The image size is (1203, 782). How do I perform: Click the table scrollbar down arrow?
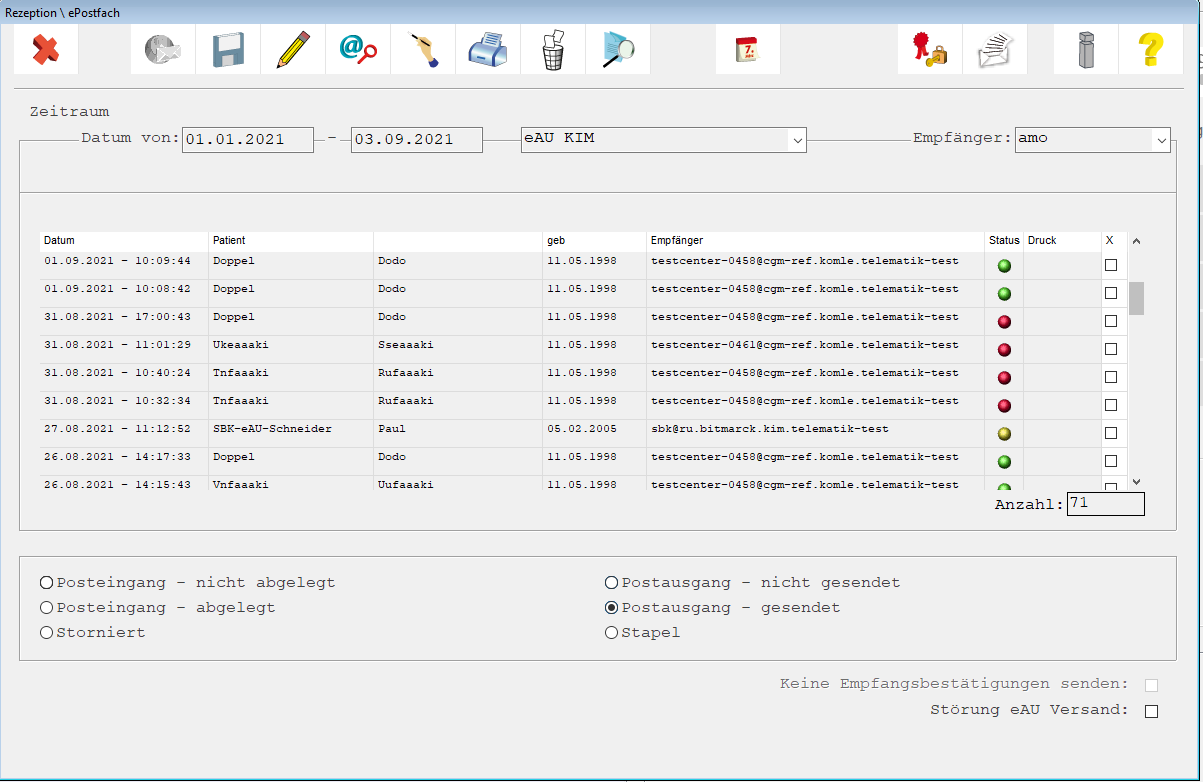click(x=1136, y=482)
